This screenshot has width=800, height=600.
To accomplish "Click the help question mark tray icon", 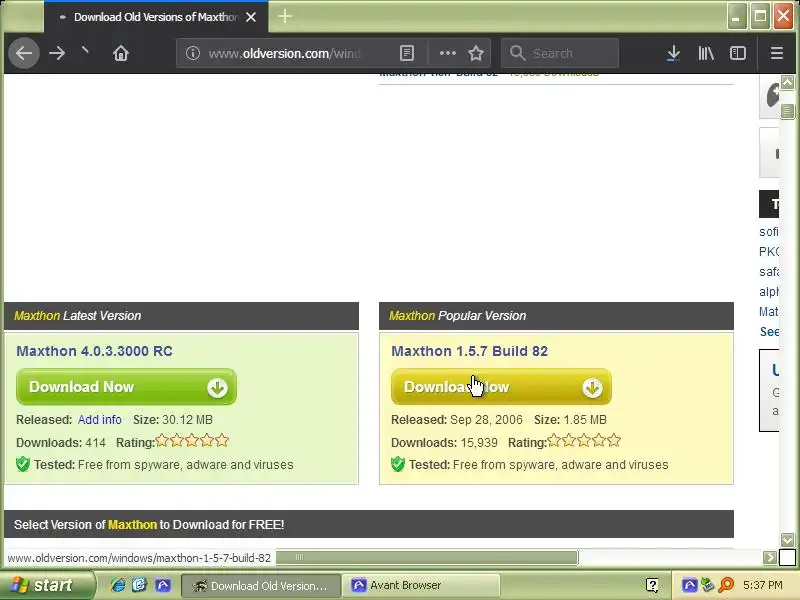I will pyautogui.click(x=652, y=585).
